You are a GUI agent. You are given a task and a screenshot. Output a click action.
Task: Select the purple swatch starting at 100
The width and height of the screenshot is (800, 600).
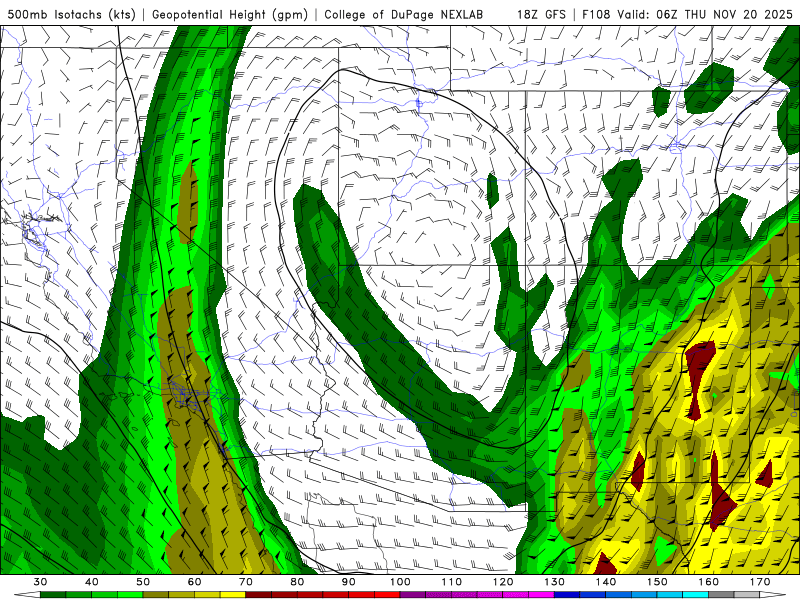413,594
